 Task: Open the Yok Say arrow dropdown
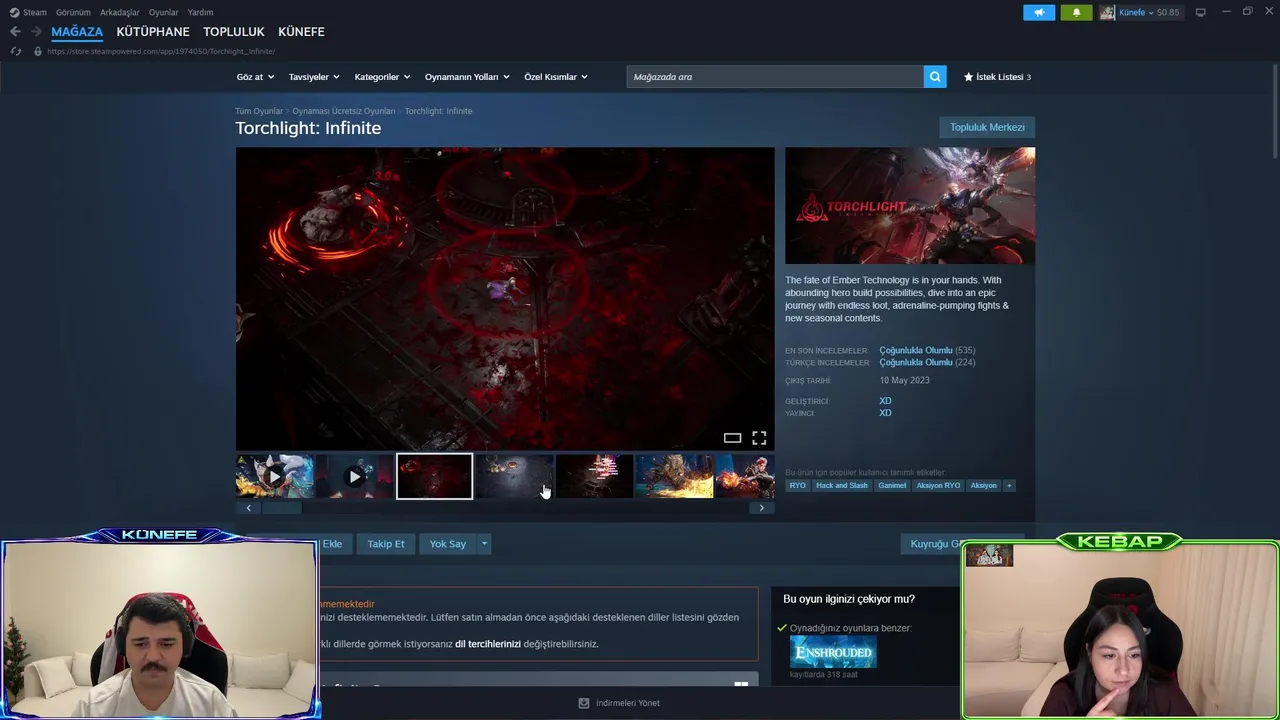click(x=484, y=544)
